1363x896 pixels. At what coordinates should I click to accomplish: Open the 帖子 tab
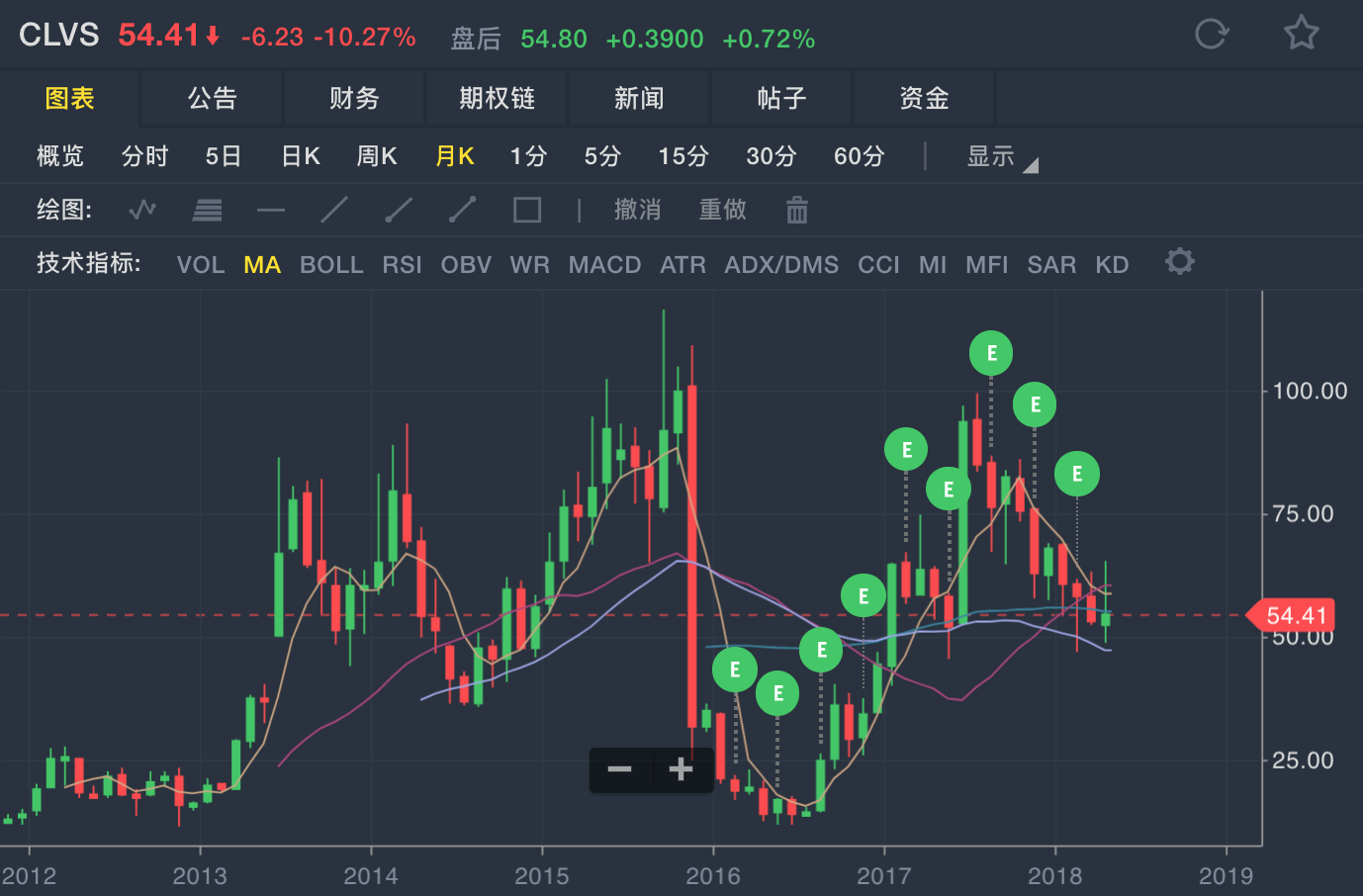781,98
